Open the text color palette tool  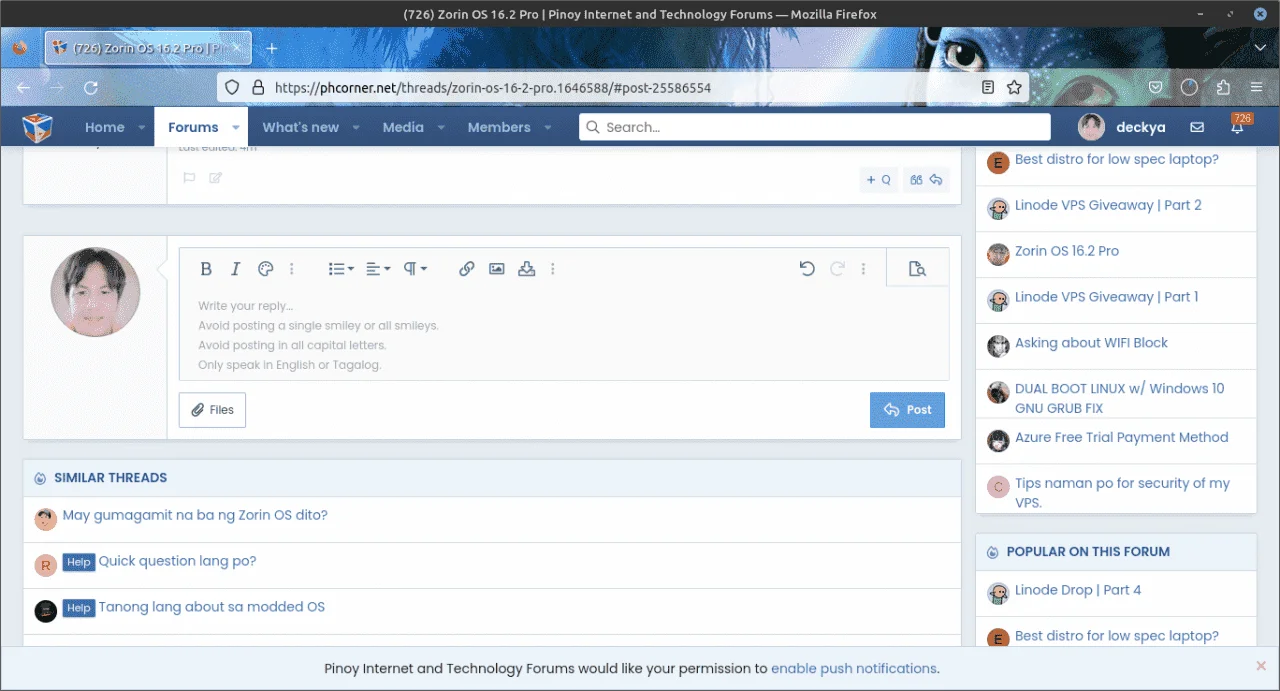tap(265, 269)
